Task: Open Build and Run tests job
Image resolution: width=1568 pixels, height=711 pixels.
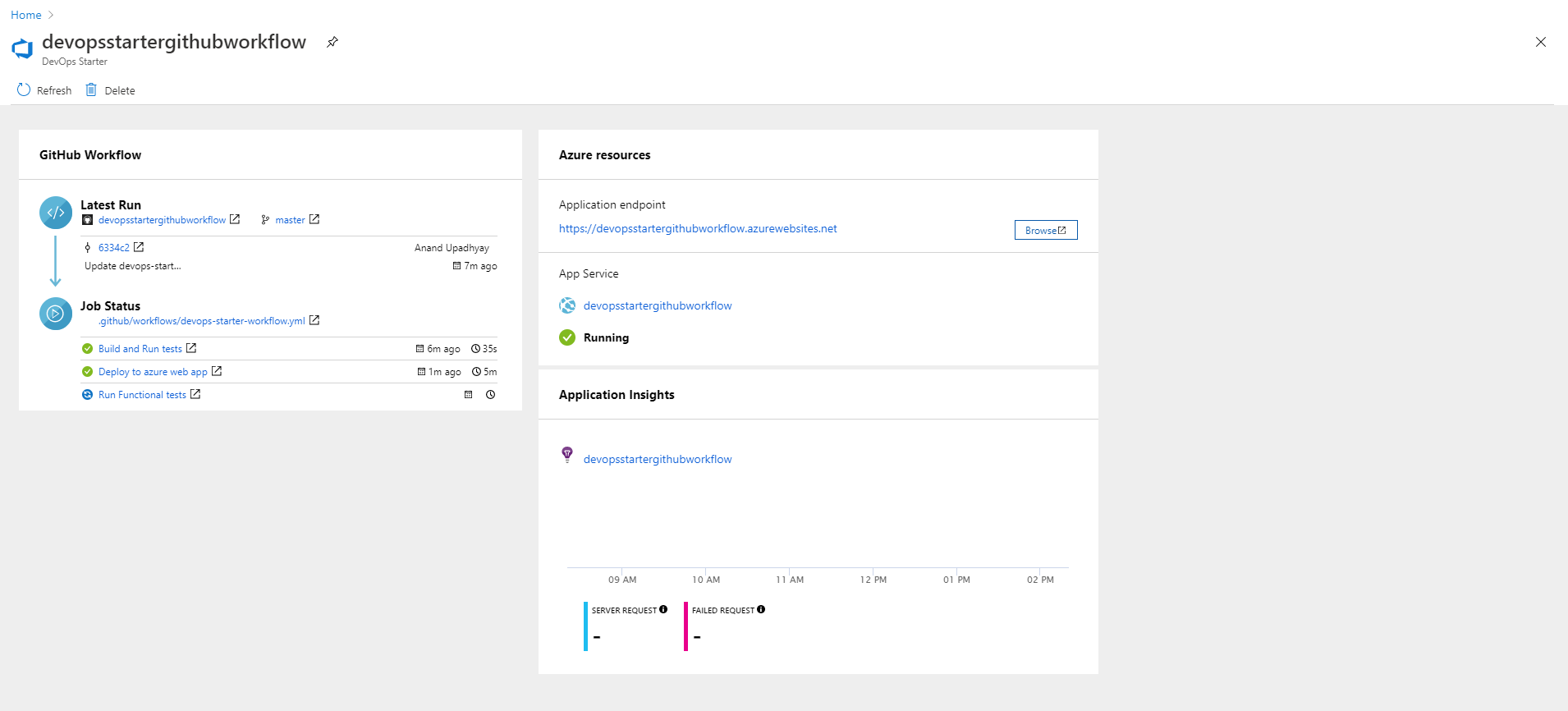Action: (140, 349)
